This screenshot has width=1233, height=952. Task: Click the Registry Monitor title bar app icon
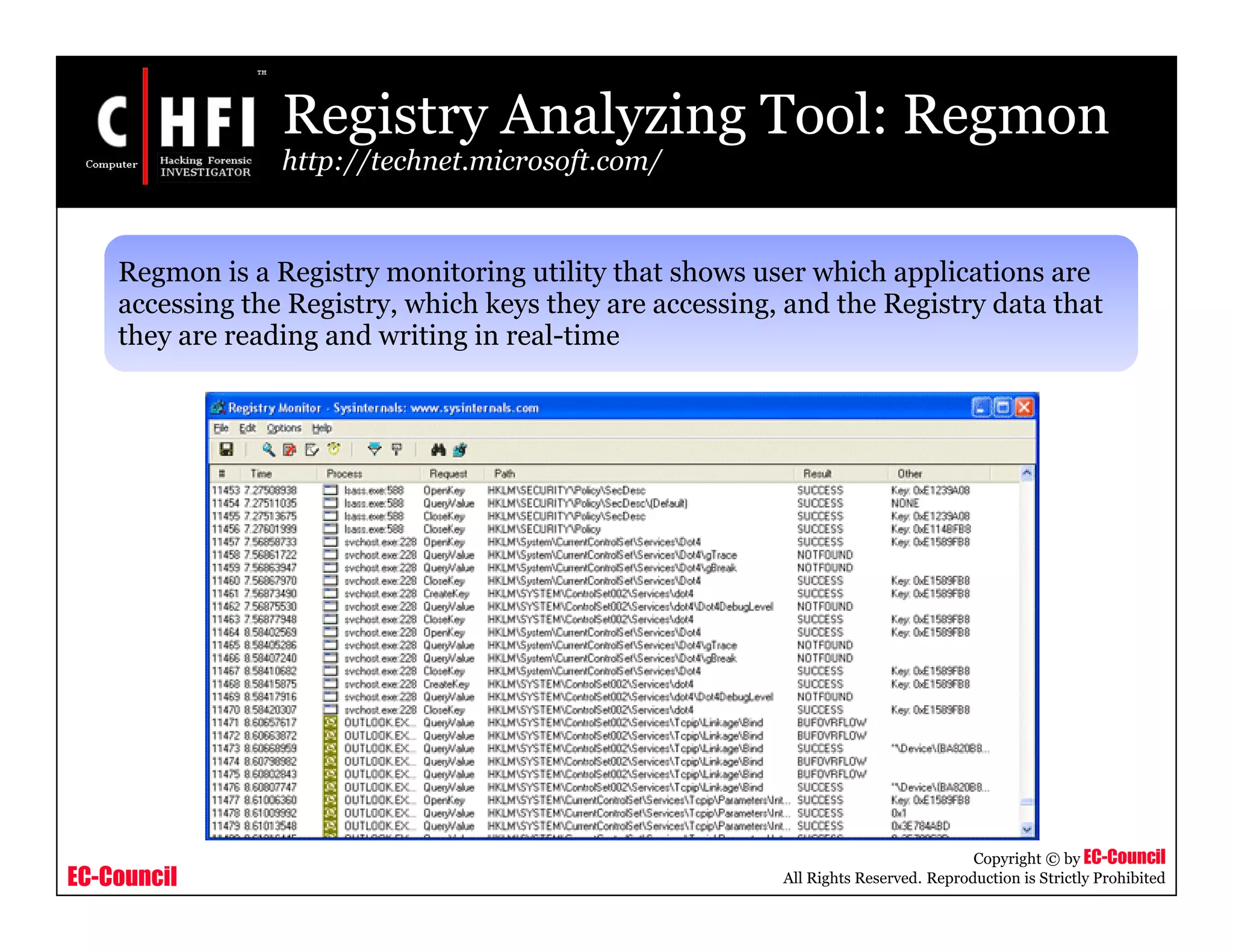(217, 407)
